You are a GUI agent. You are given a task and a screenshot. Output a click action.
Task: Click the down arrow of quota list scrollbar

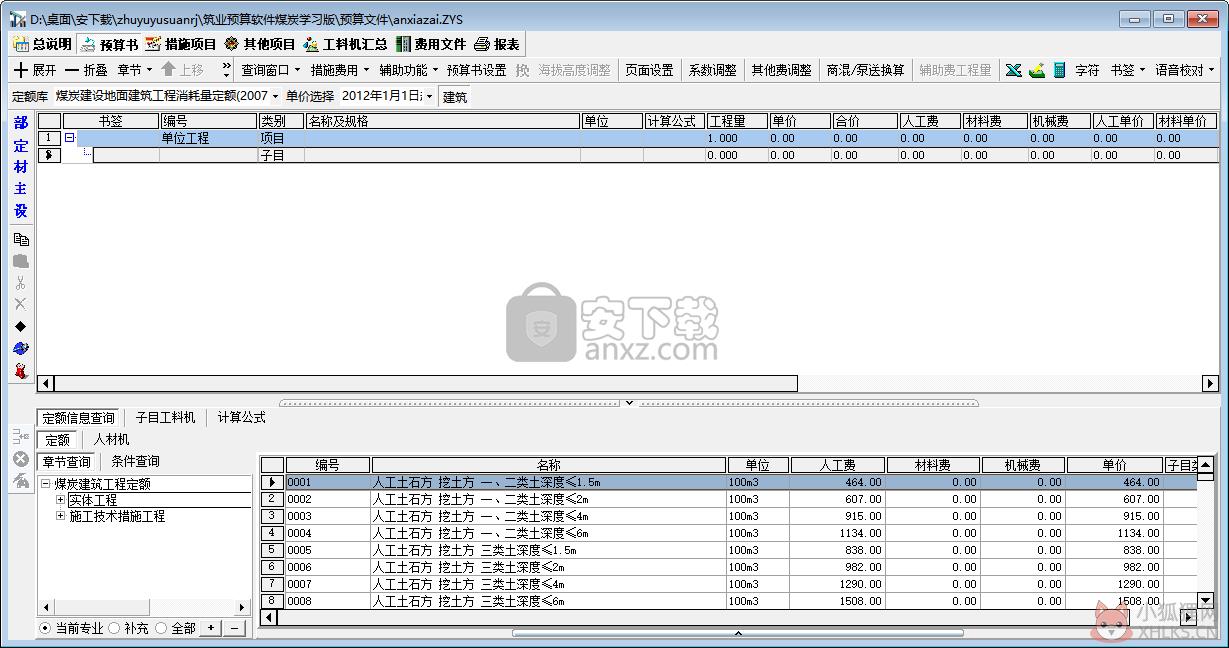click(x=1206, y=600)
